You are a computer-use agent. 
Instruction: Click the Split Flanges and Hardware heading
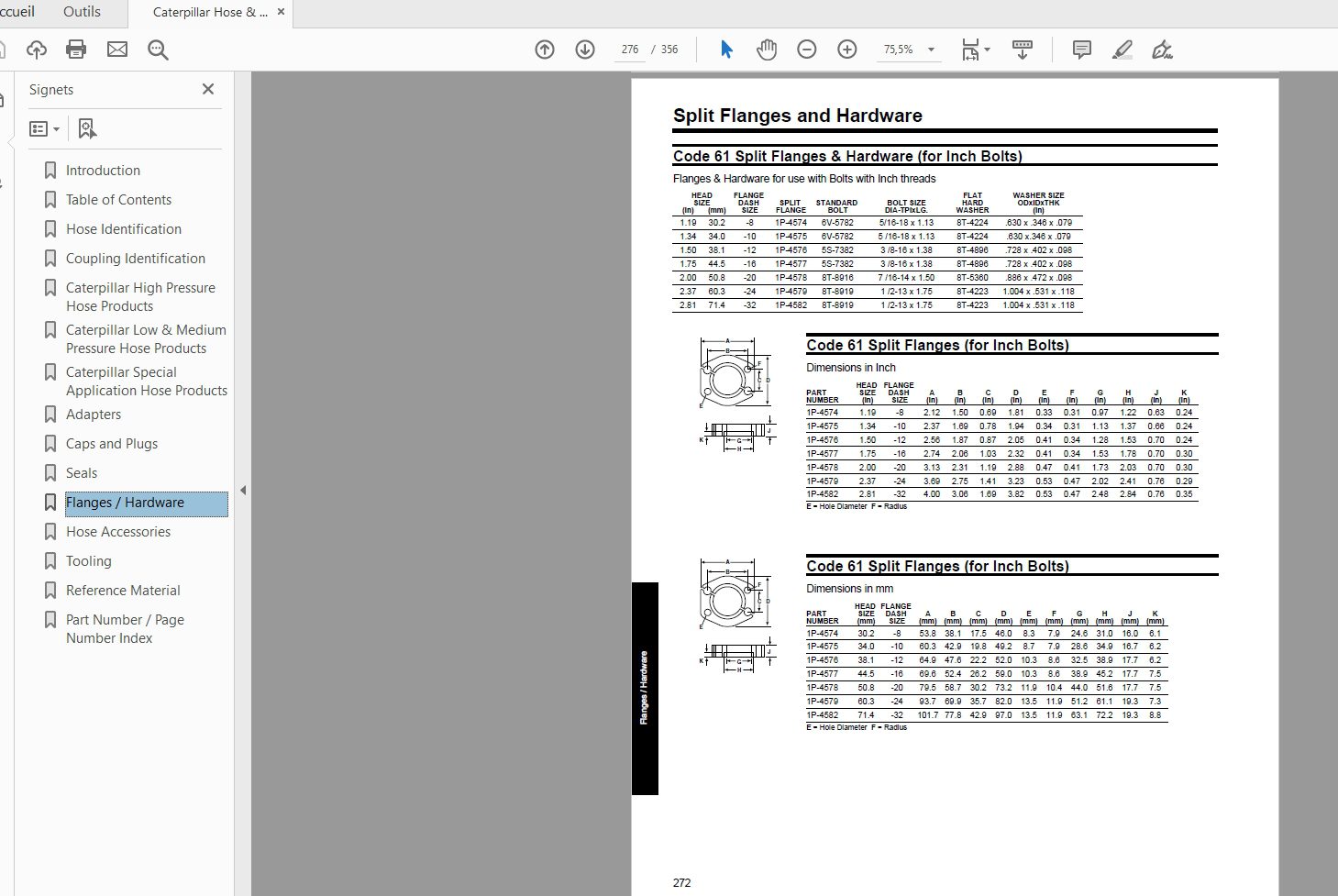tap(798, 116)
